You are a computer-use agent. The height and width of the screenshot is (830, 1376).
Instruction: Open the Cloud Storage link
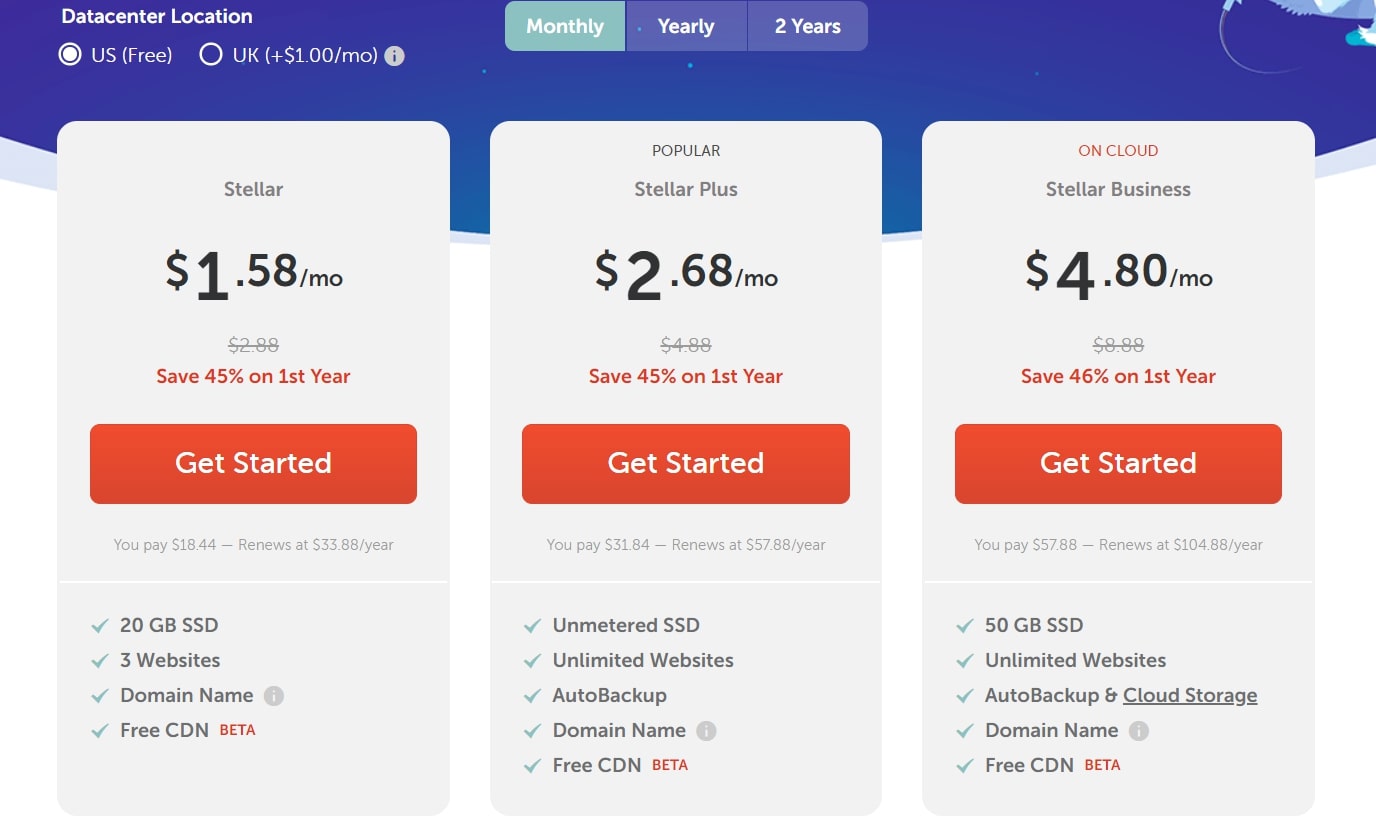(x=1190, y=696)
